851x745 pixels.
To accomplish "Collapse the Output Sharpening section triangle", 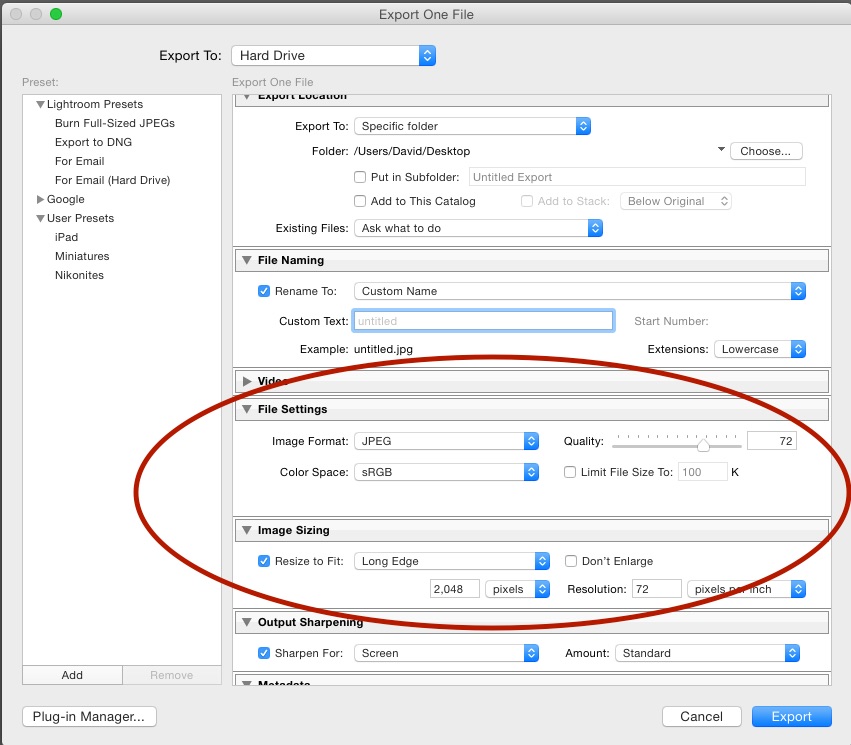I will 247,622.
